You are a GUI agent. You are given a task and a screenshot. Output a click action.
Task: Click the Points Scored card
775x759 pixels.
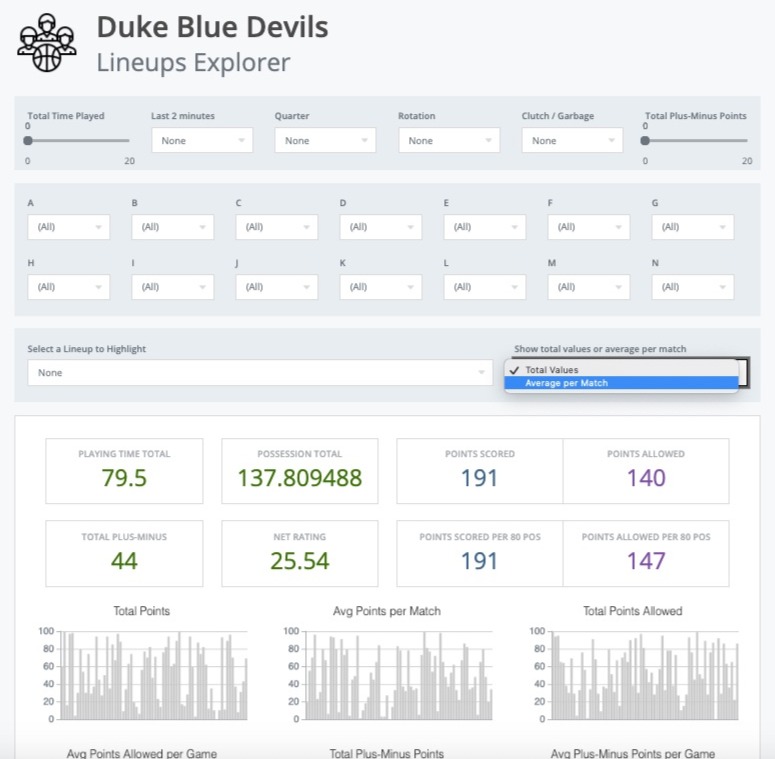click(479, 469)
